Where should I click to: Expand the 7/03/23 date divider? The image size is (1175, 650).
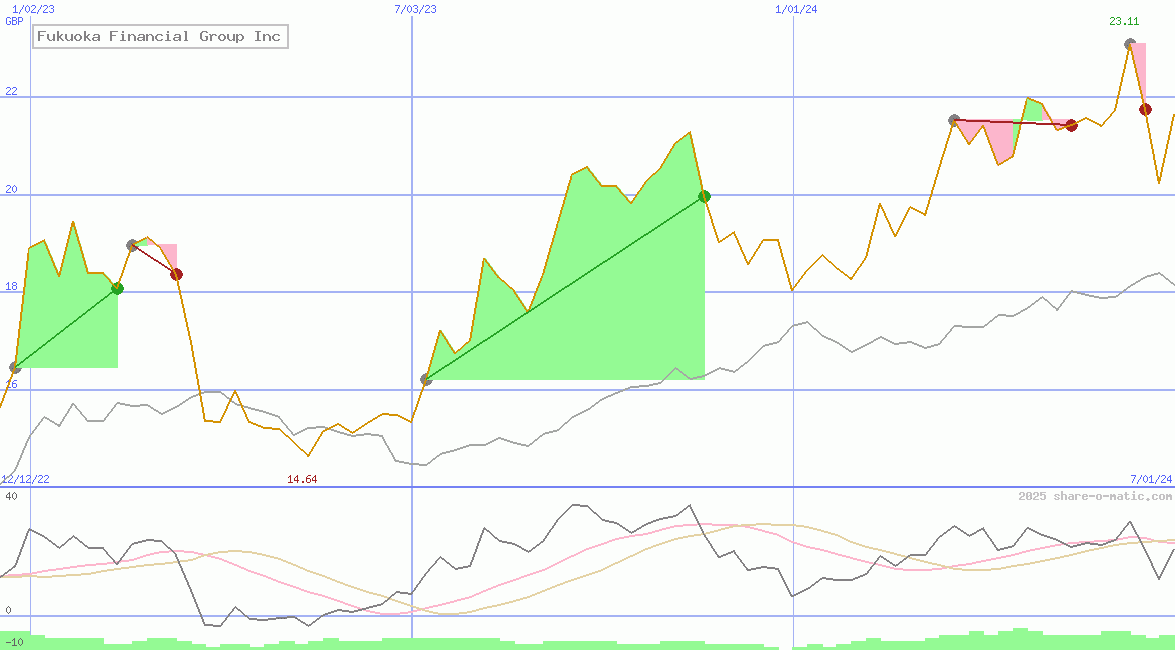[x=413, y=9]
